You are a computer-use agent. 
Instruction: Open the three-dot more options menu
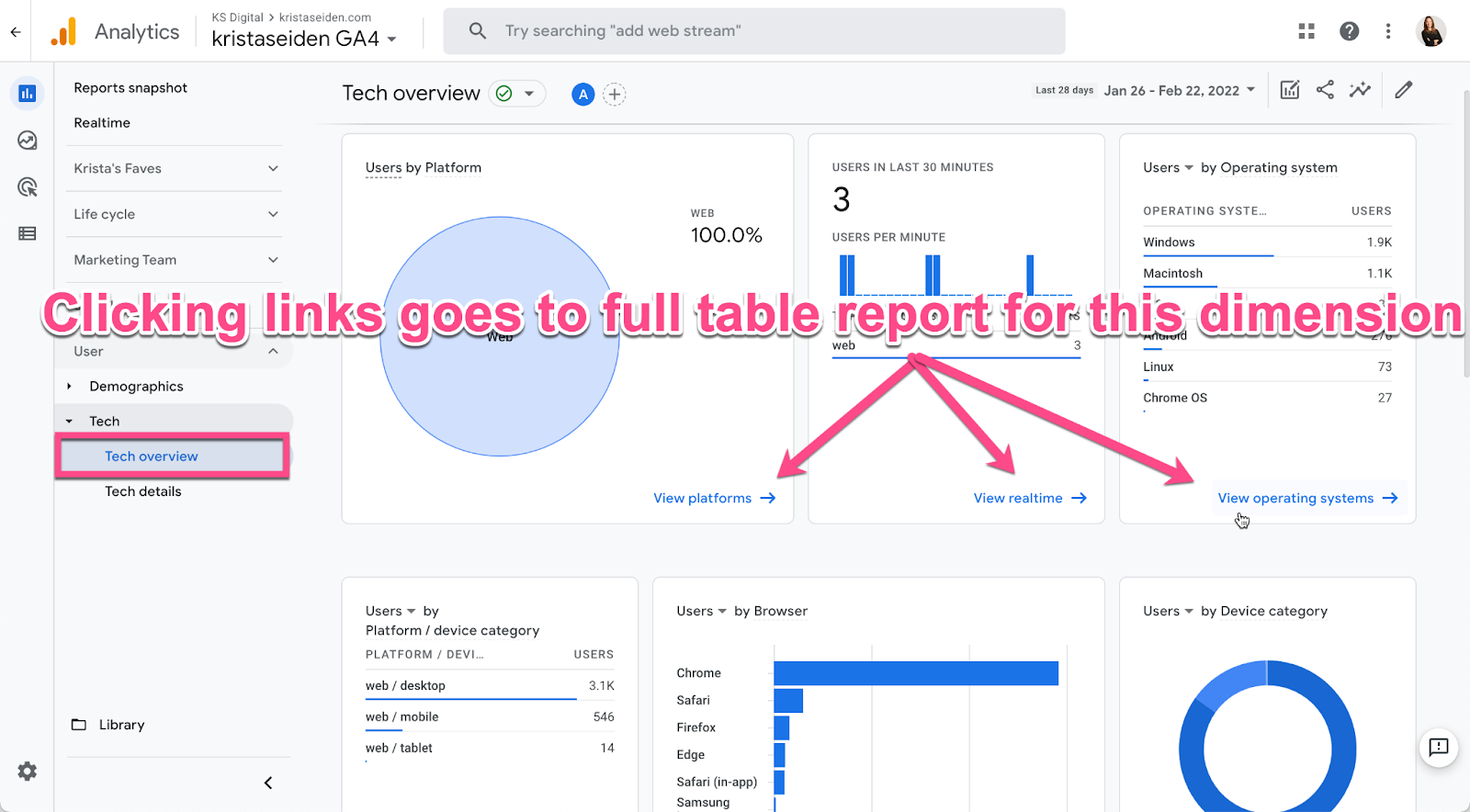(1388, 31)
